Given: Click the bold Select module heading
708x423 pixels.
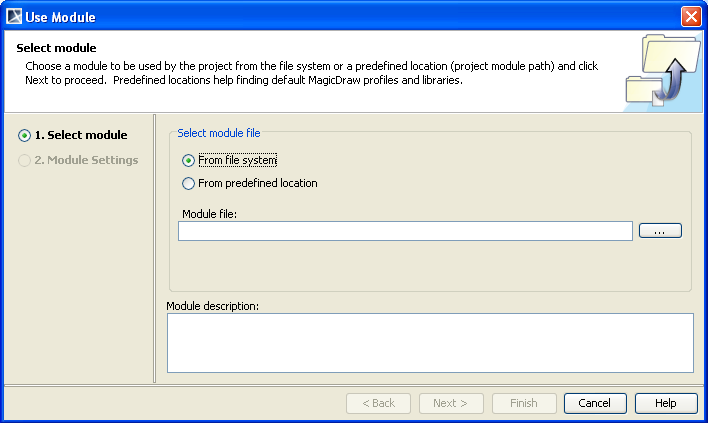Looking at the screenshot, I should coord(56,48).
